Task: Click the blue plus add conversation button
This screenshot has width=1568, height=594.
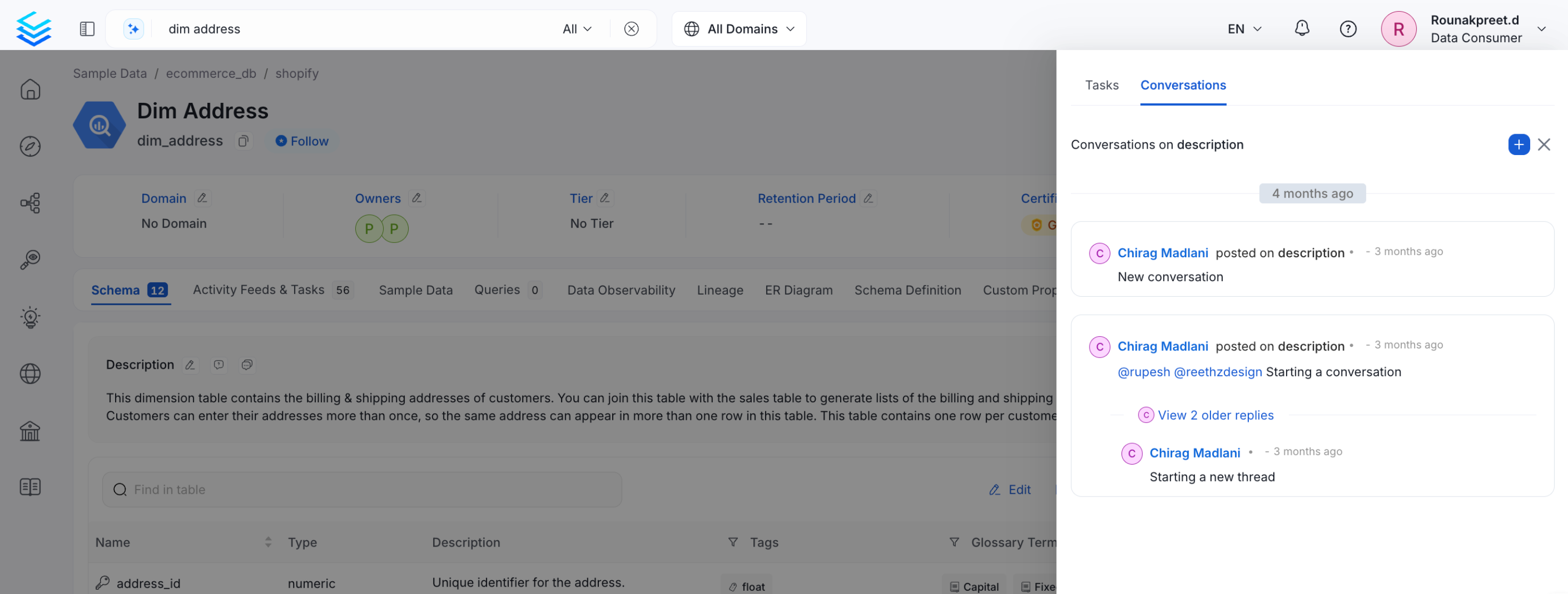Action: click(1518, 145)
